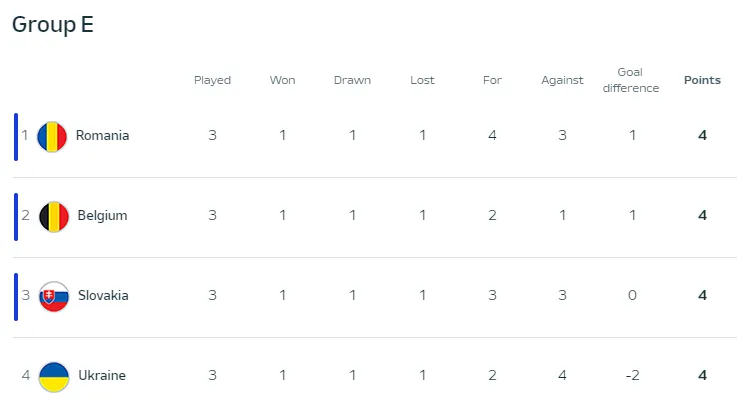
Task: Click the Goal difference column header
Action: click(x=632, y=80)
